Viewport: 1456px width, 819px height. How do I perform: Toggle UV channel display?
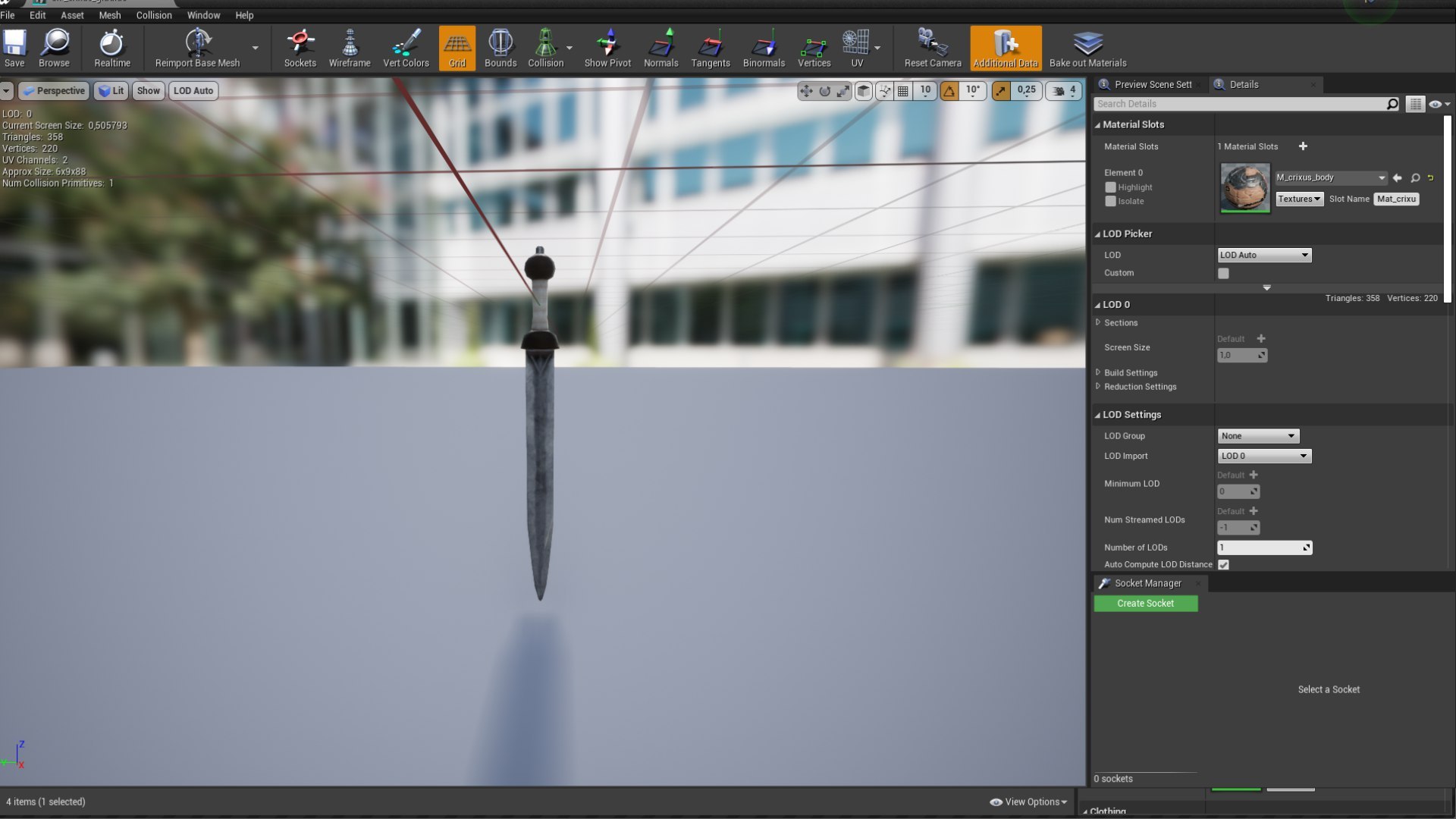857,49
